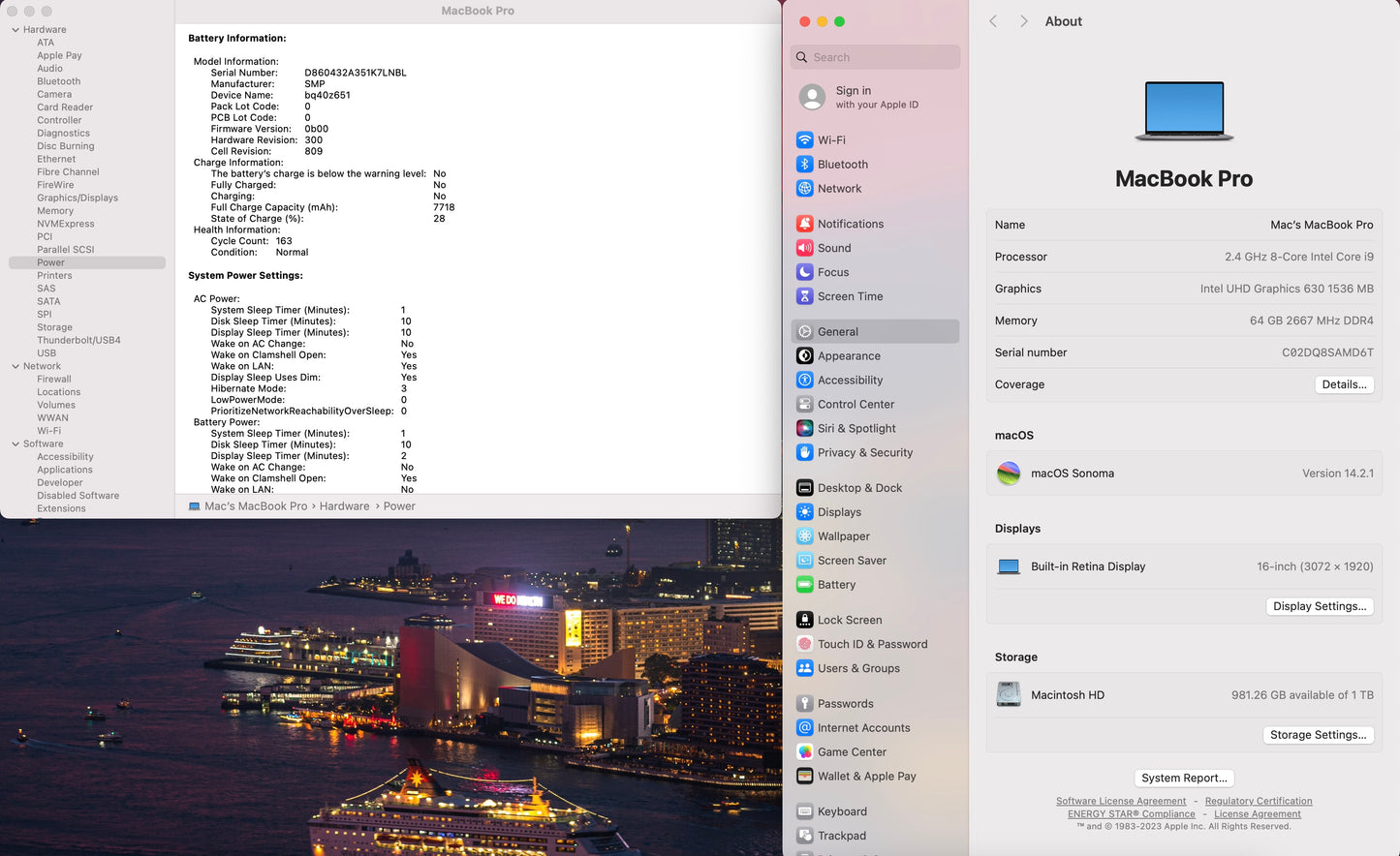Open Wi-Fi settings icon in sidebar
Image resolution: width=1400 pixels, height=856 pixels.
(x=804, y=140)
